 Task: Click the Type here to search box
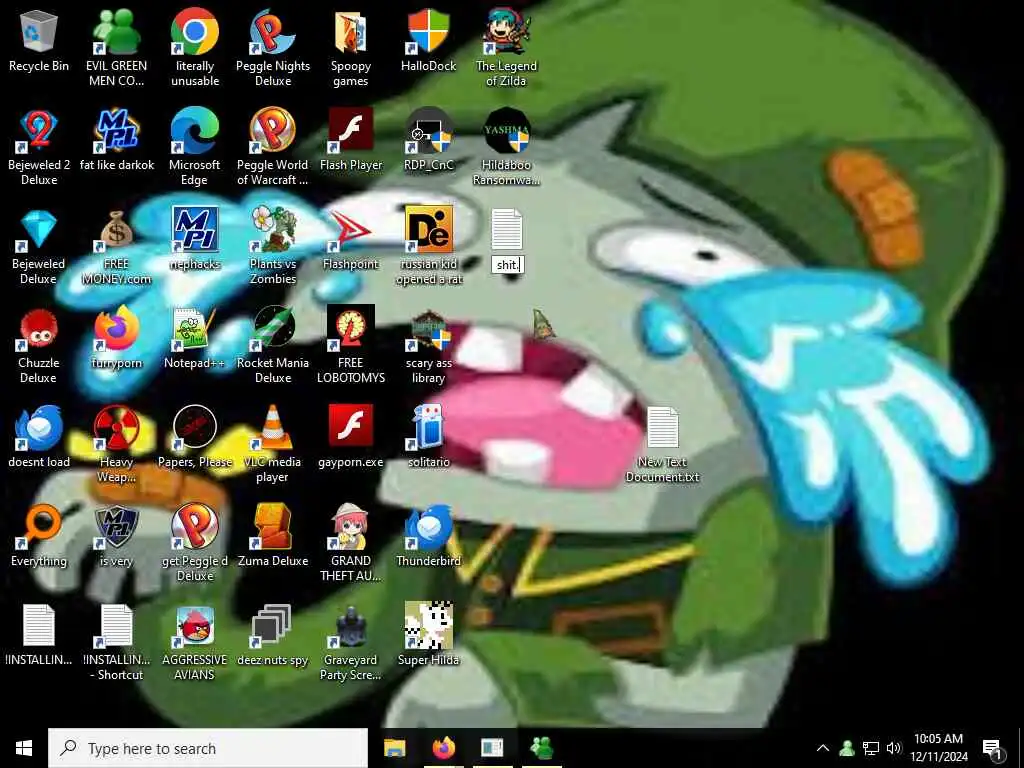pos(208,748)
